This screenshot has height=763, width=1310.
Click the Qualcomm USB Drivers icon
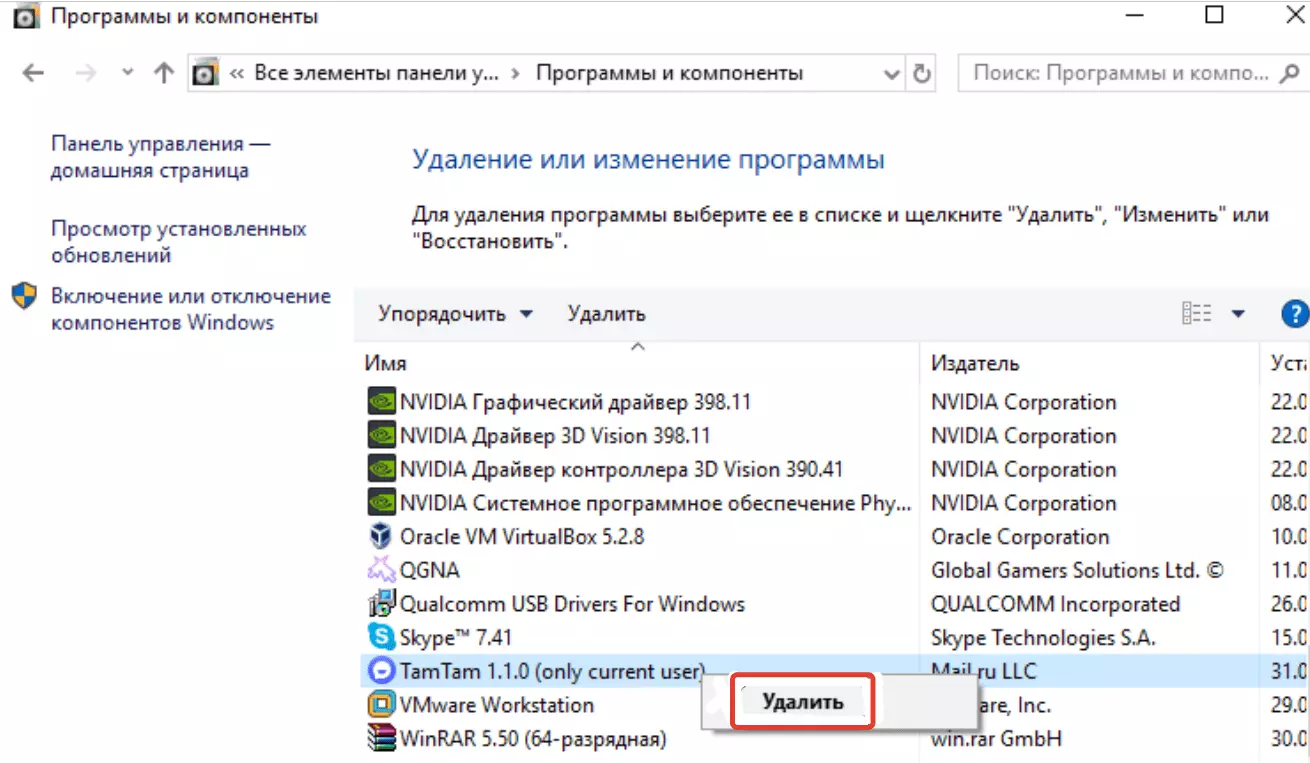pyautogui.click(x=381, y=604)
